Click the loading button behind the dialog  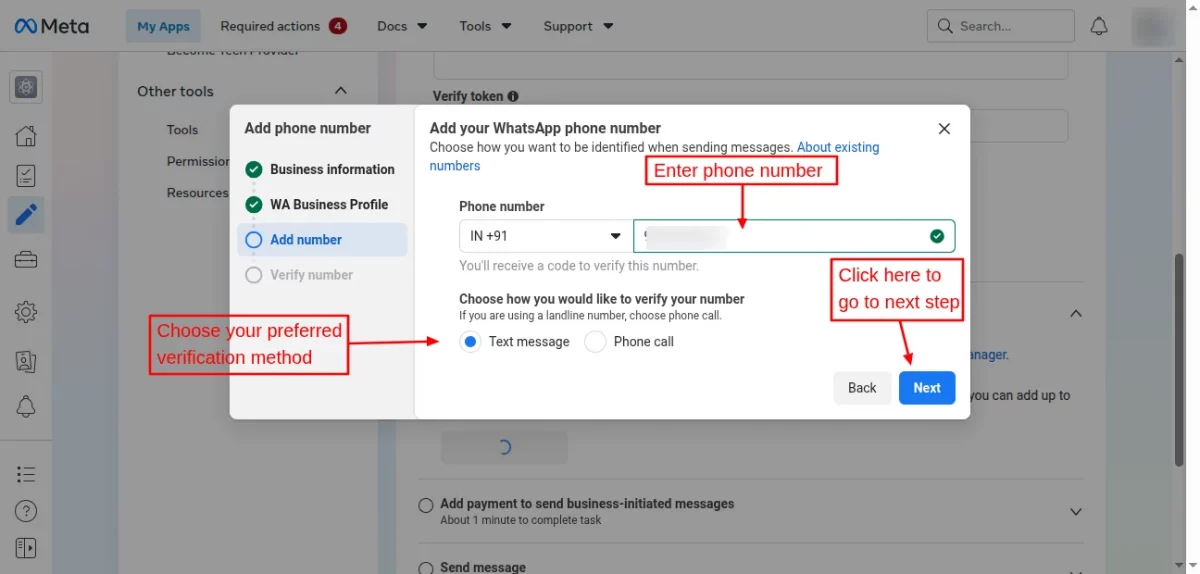pyautogui.click(x=504, y=447)
